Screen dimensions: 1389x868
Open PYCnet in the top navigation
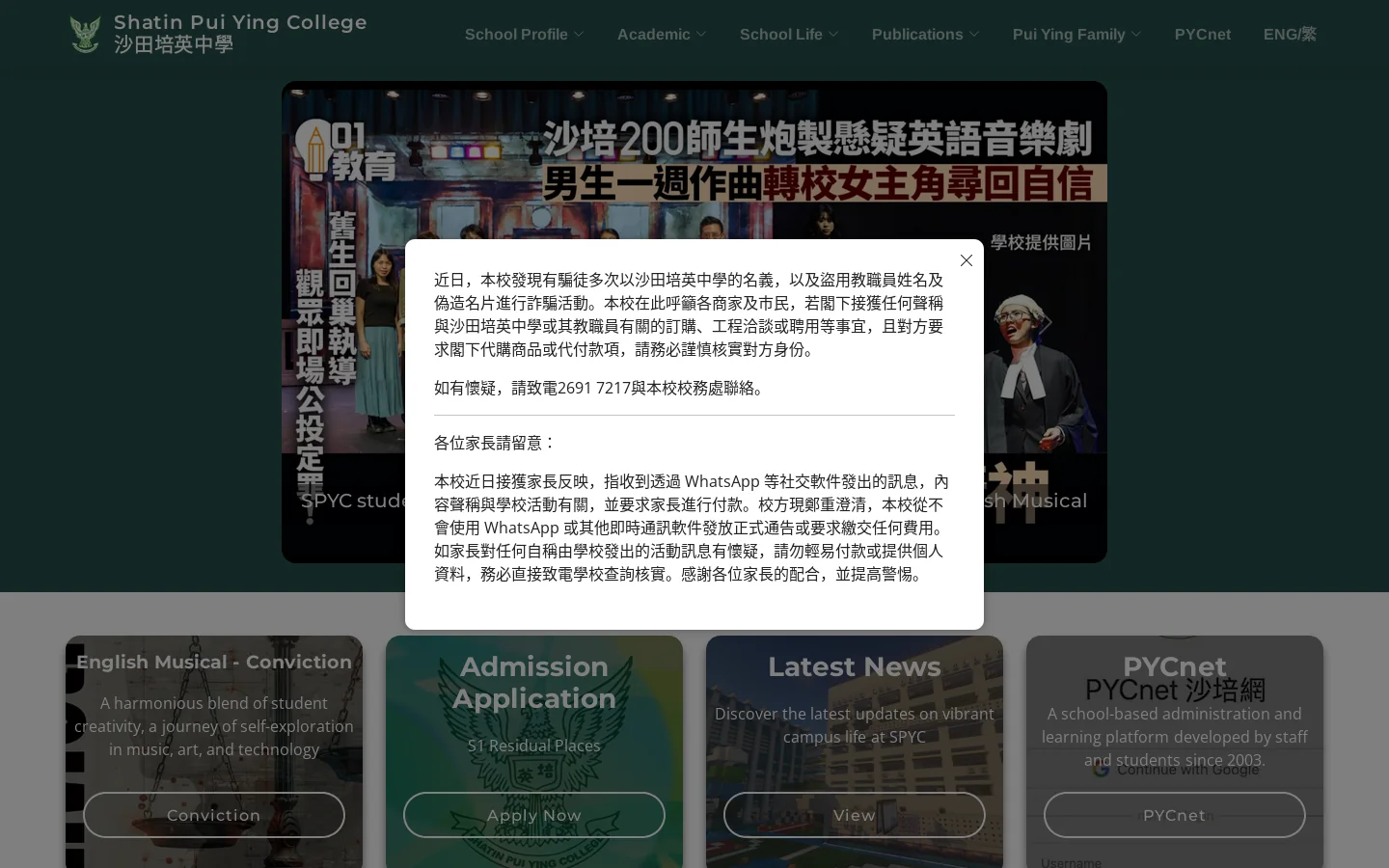coord(1202,34)
